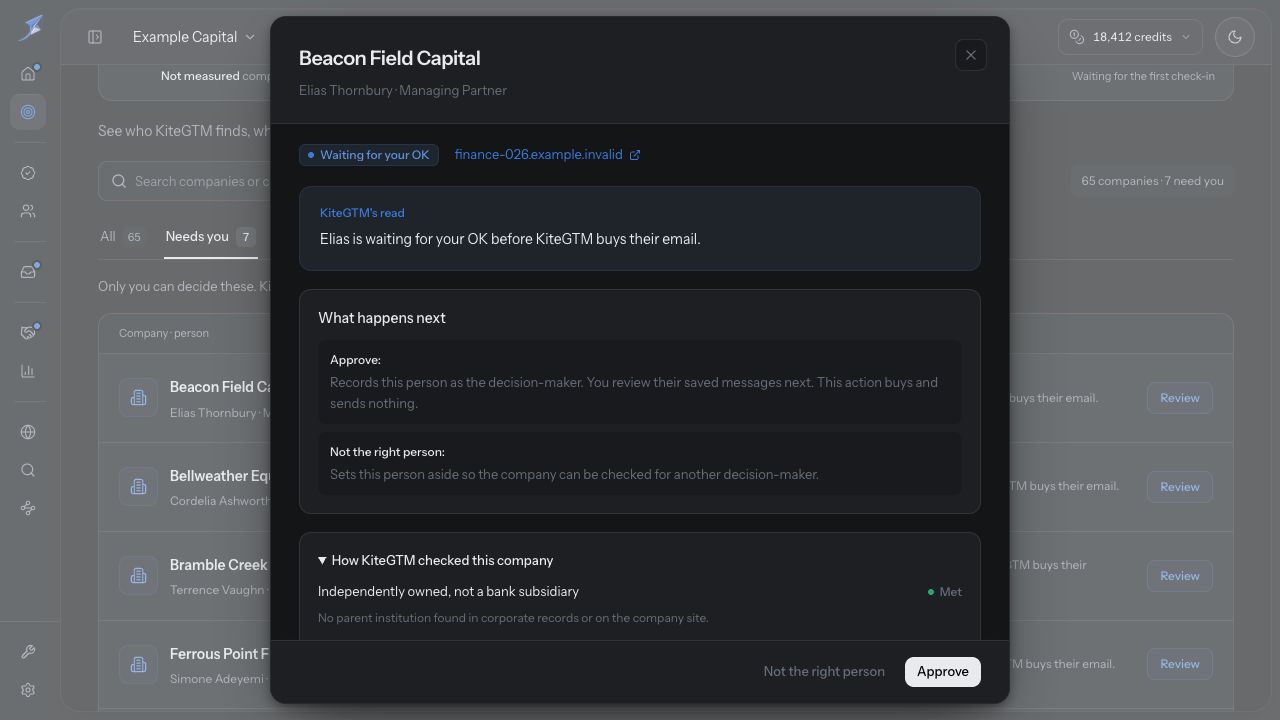The image size is (1280, 720).
Task: Collapse the sidebar with the panel icon
Action: click(x=95, y=37)
